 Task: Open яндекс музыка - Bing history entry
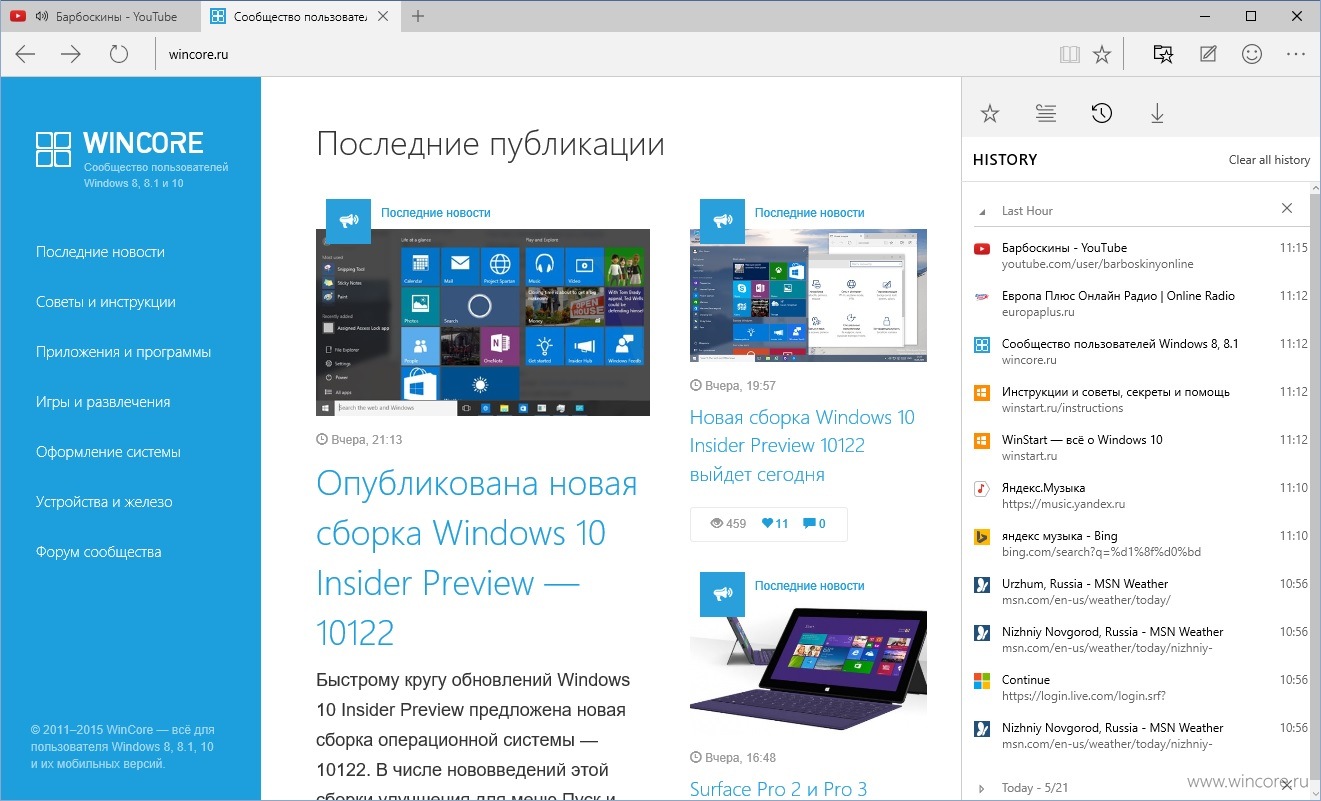[x=1140, y=544]
